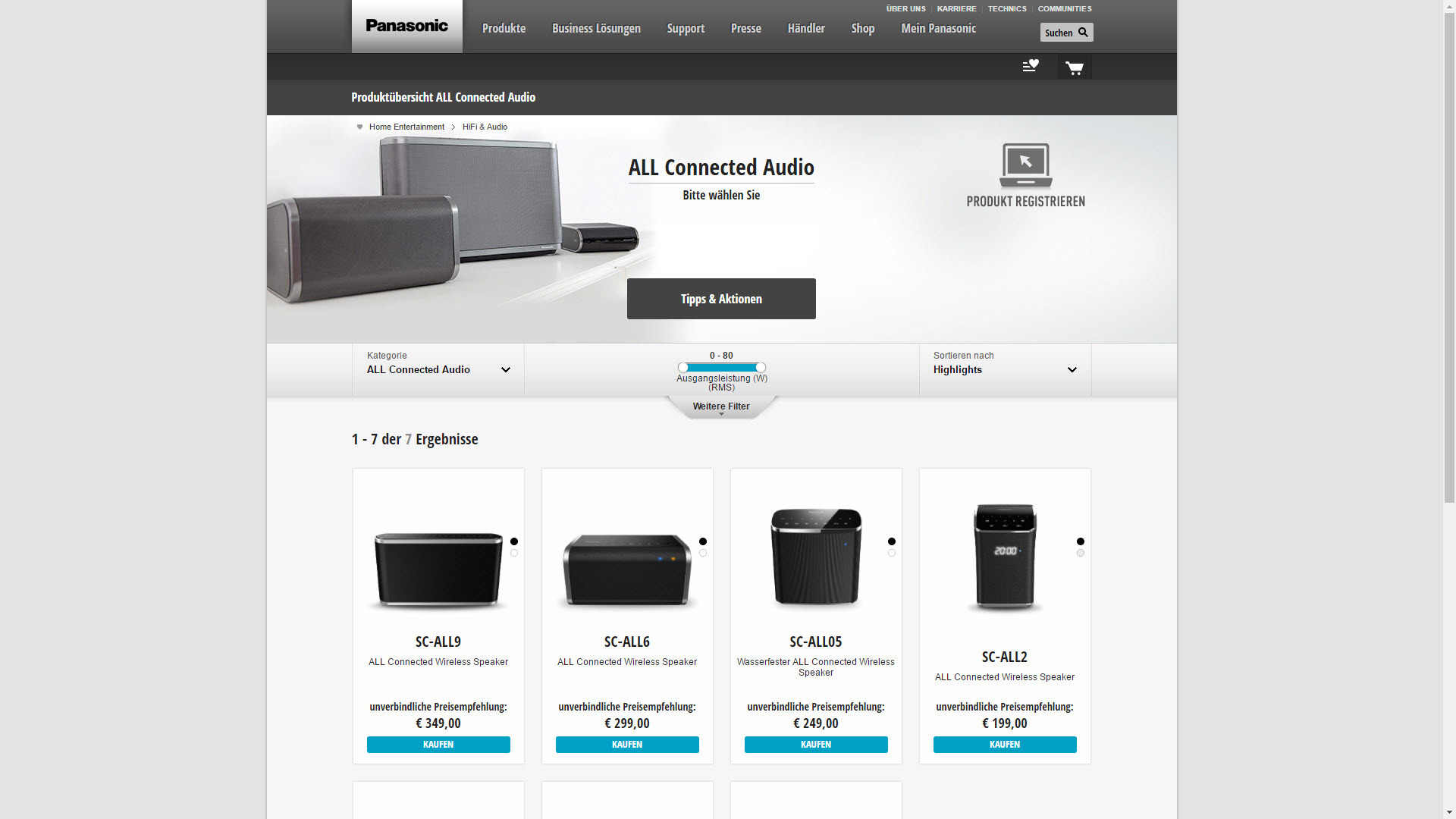Open the wishlist heart icon
Screen dimensions: 1456x819
pyautogui.click(x=1030, y=66)
